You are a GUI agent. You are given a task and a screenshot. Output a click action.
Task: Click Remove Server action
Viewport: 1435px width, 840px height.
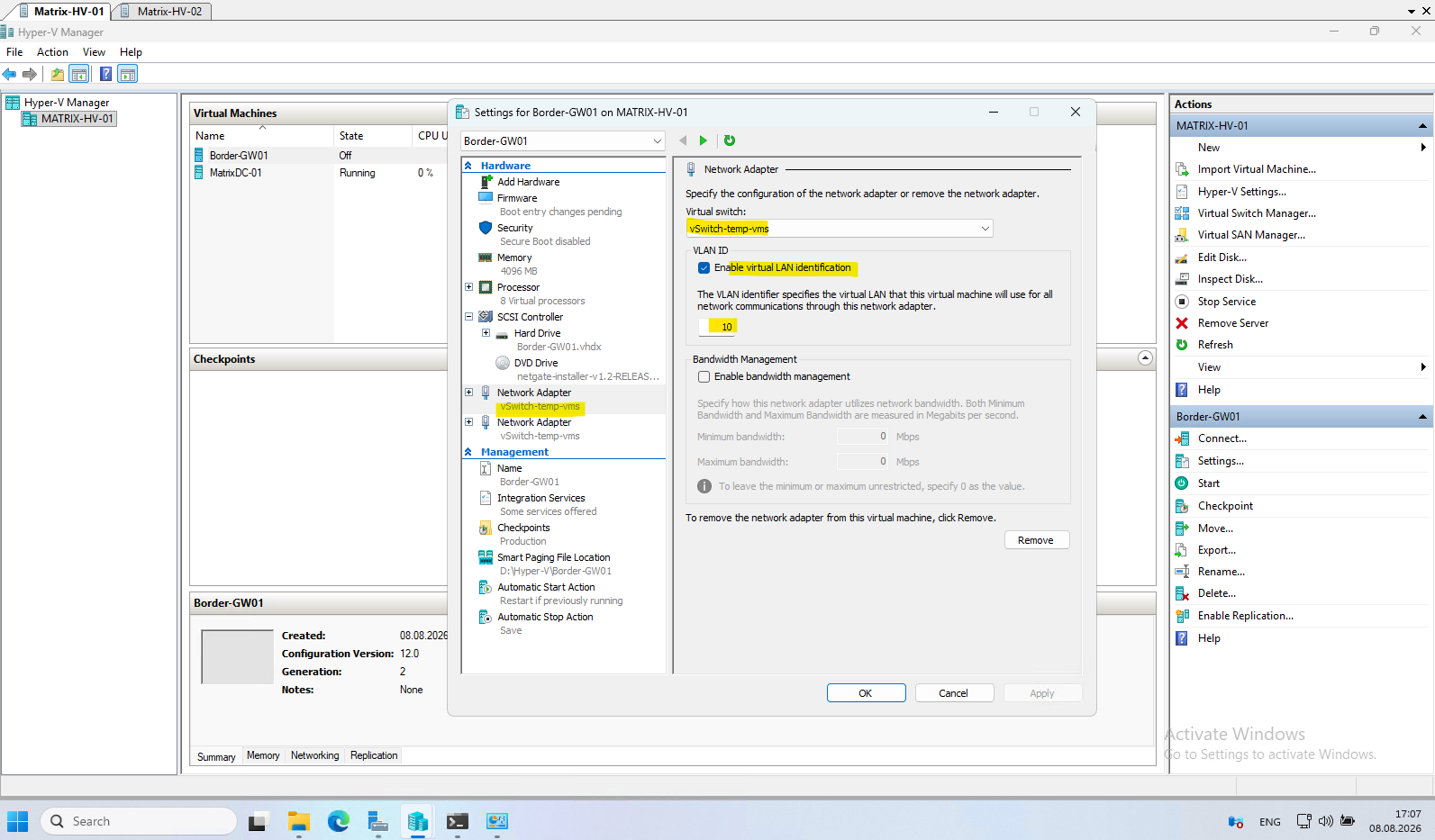click(x=1233, y=323)
